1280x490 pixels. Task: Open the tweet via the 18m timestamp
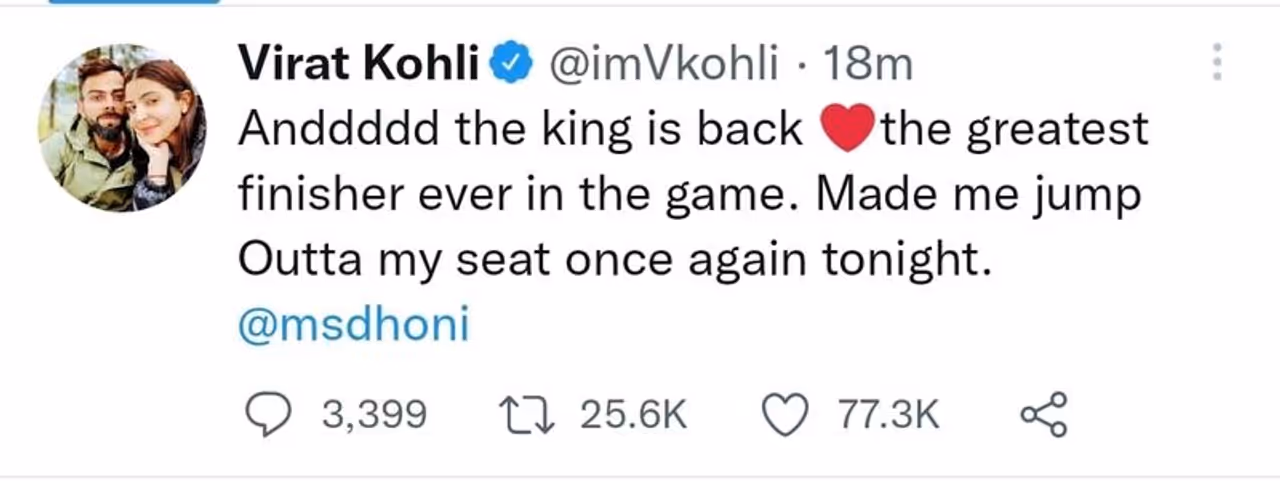coord(867,66)
